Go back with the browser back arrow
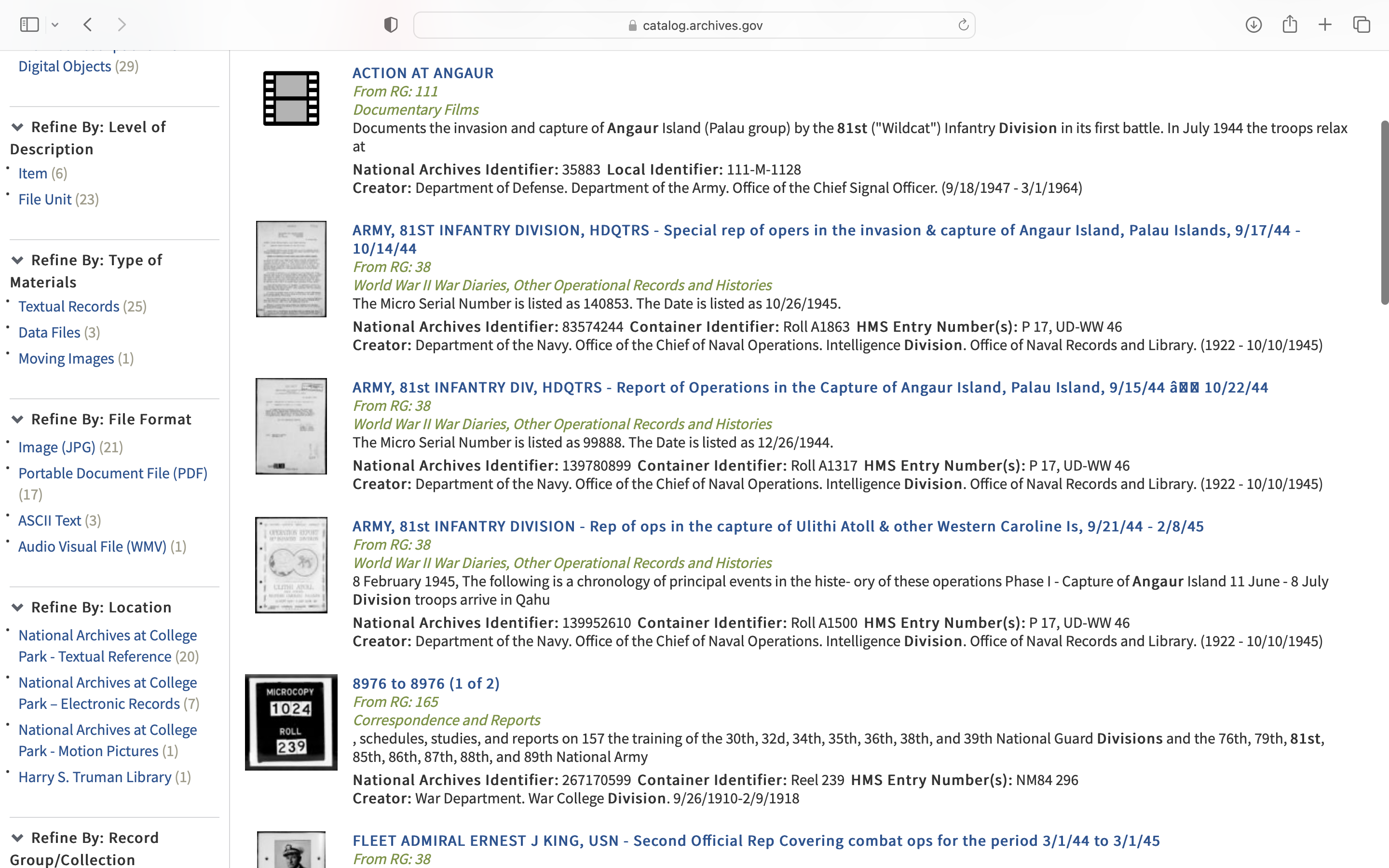Viewport: 1389px width, 868px height. 88,25
